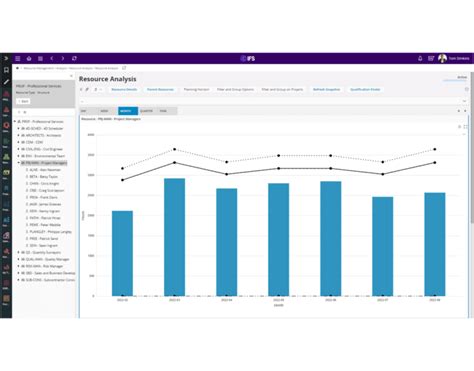Viewport: 474px width, 371px height.
Task: Expand the Risk Manager tree node
Action: pos(19,266)
